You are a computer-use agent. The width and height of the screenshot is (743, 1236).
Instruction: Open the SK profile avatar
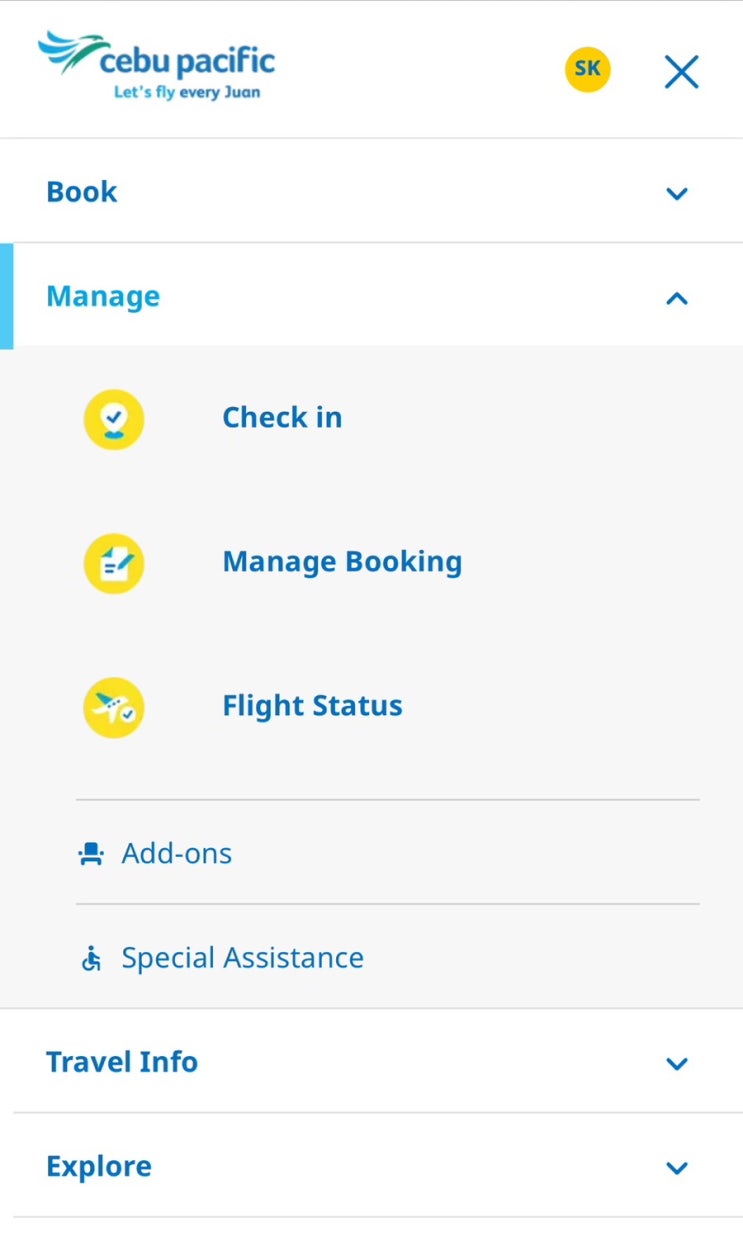587,69
